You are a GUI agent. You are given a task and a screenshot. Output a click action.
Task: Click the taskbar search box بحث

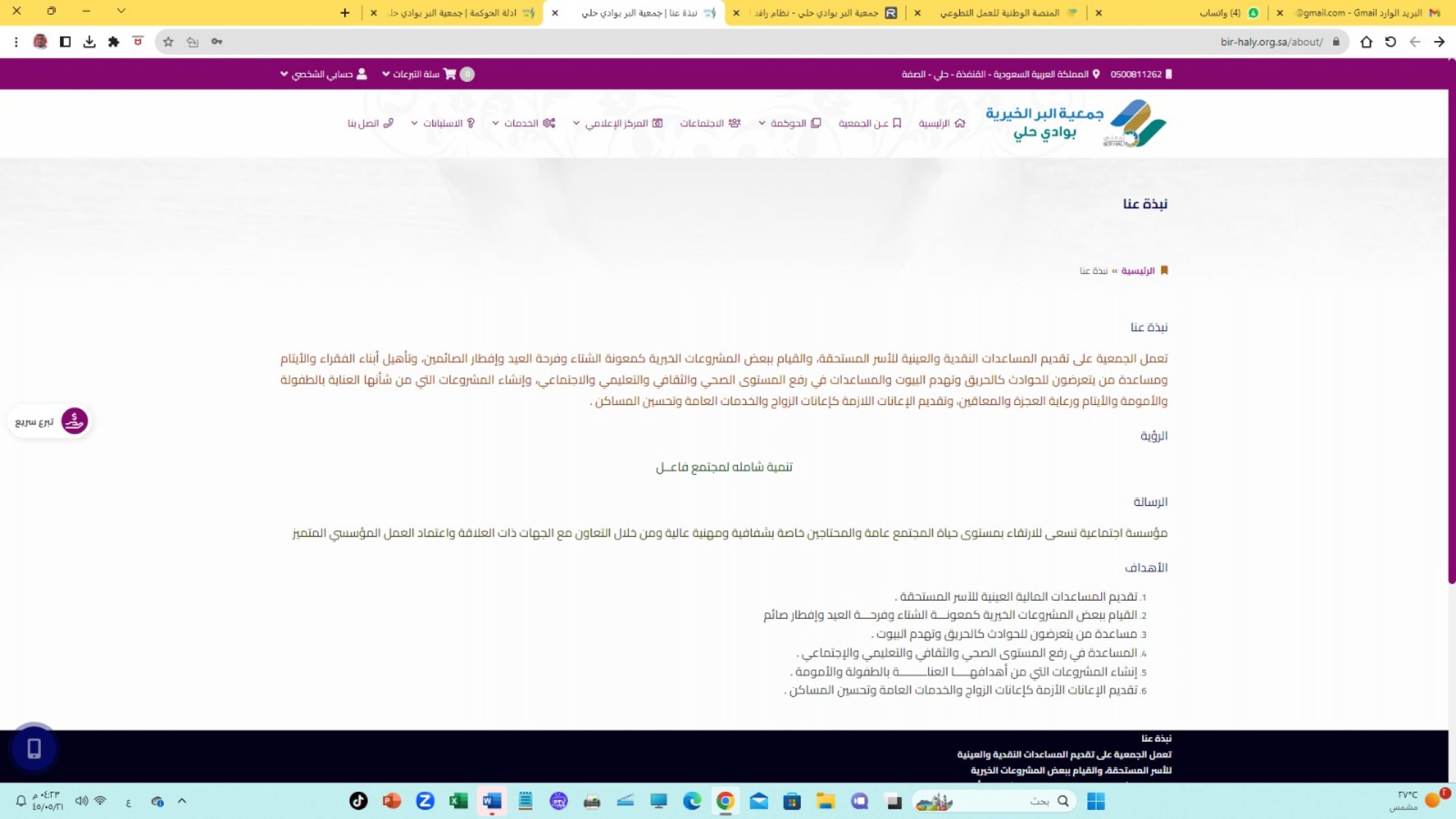point(994,801)
